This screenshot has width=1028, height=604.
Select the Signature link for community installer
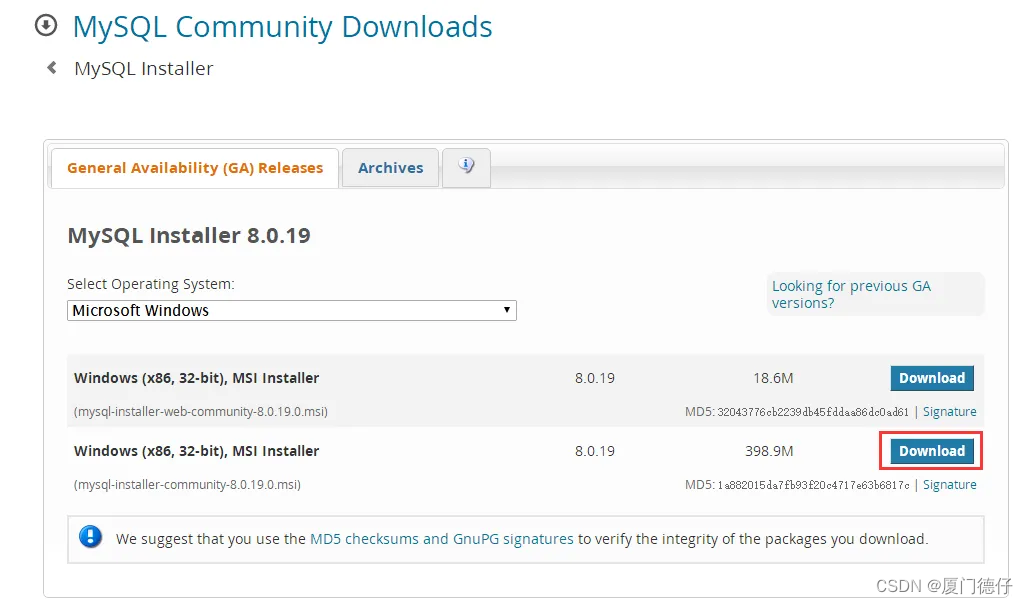(949, 484)
